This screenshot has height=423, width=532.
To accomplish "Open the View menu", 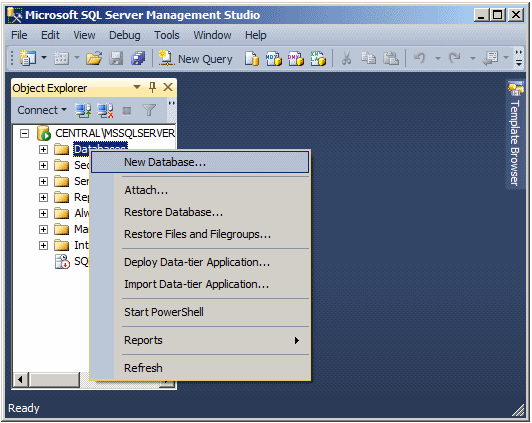I will 84,35.
